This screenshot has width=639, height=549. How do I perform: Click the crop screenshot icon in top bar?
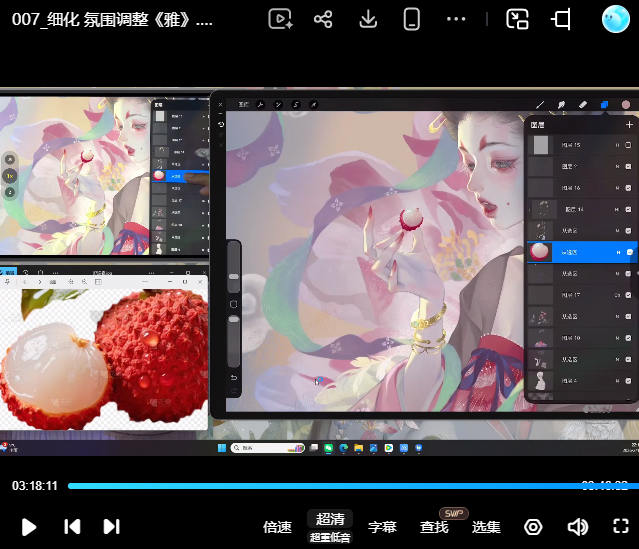(x=562, y=19)
